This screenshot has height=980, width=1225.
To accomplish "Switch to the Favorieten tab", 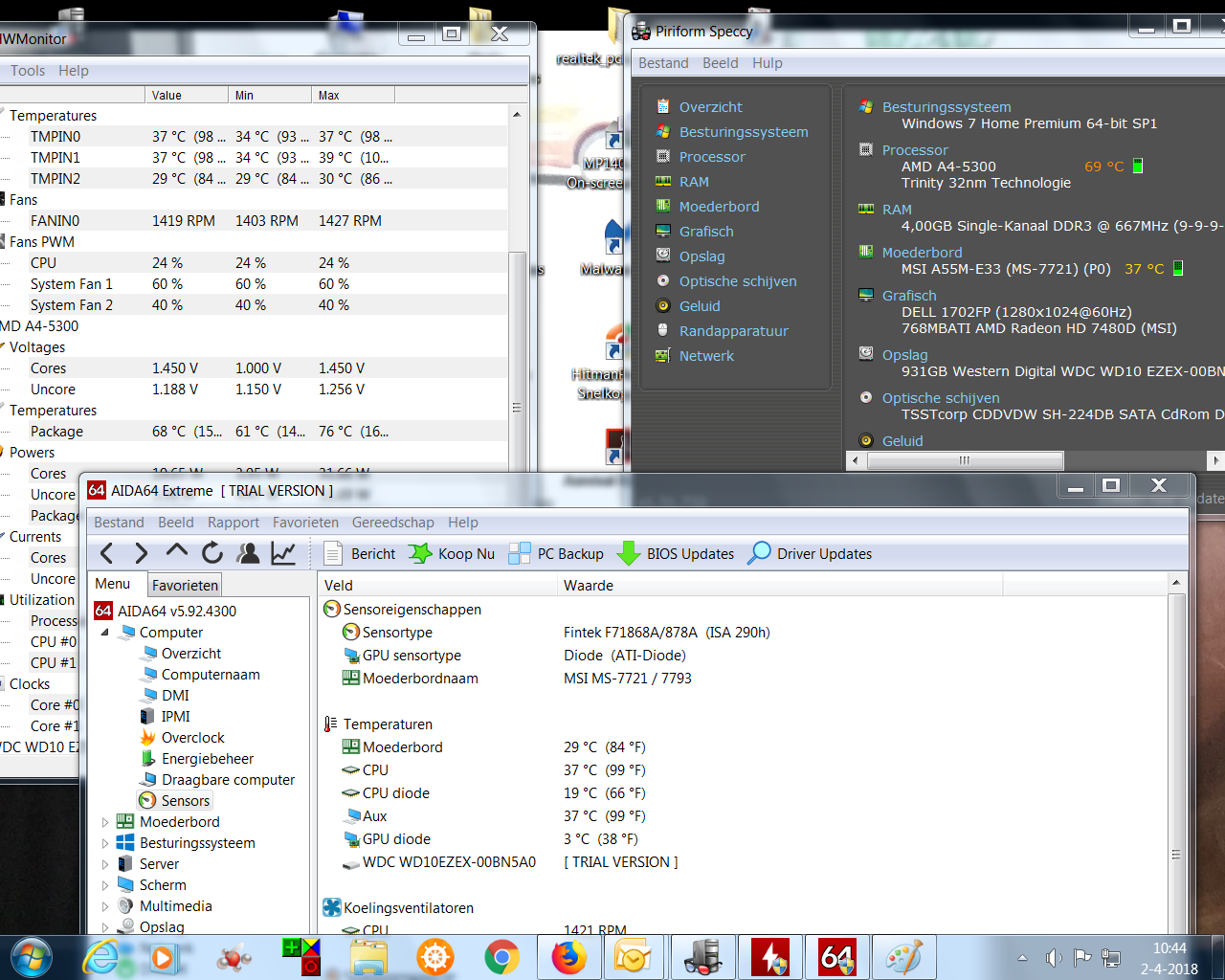I will coord(185,585).
